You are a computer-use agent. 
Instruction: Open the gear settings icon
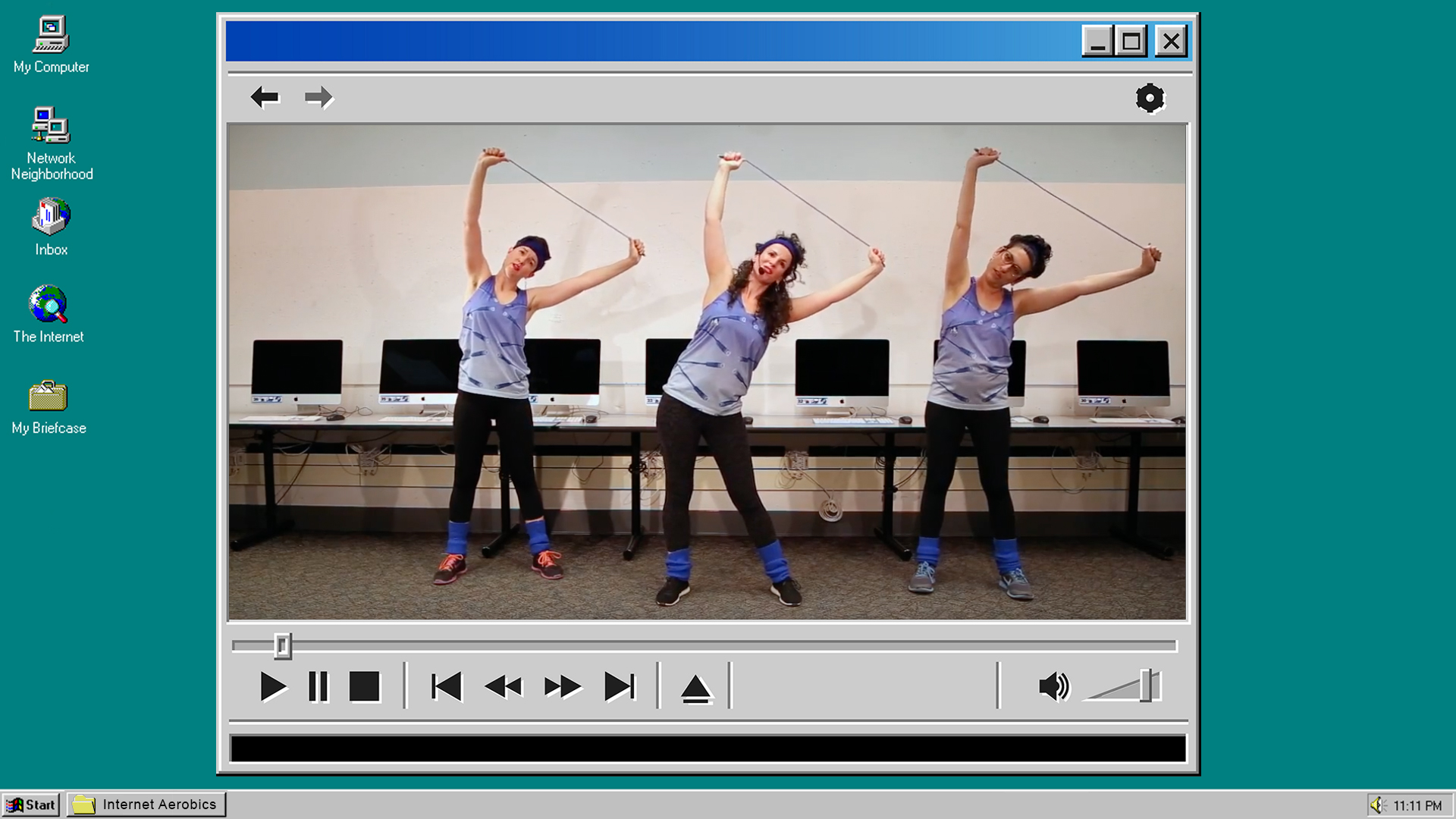click(x=1150, y=98)
